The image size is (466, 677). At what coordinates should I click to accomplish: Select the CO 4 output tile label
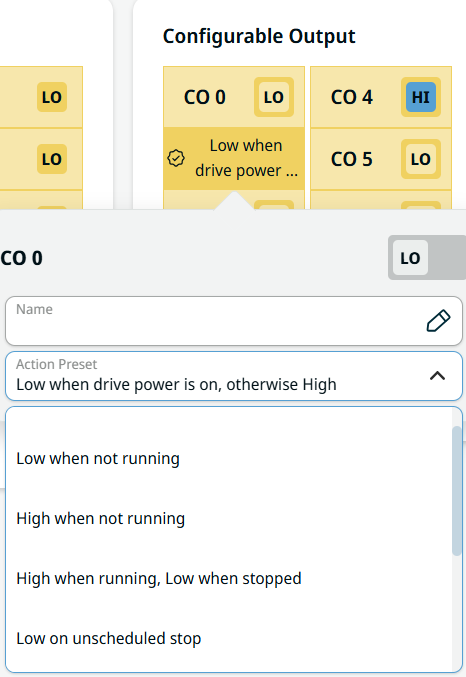[352, 97]
